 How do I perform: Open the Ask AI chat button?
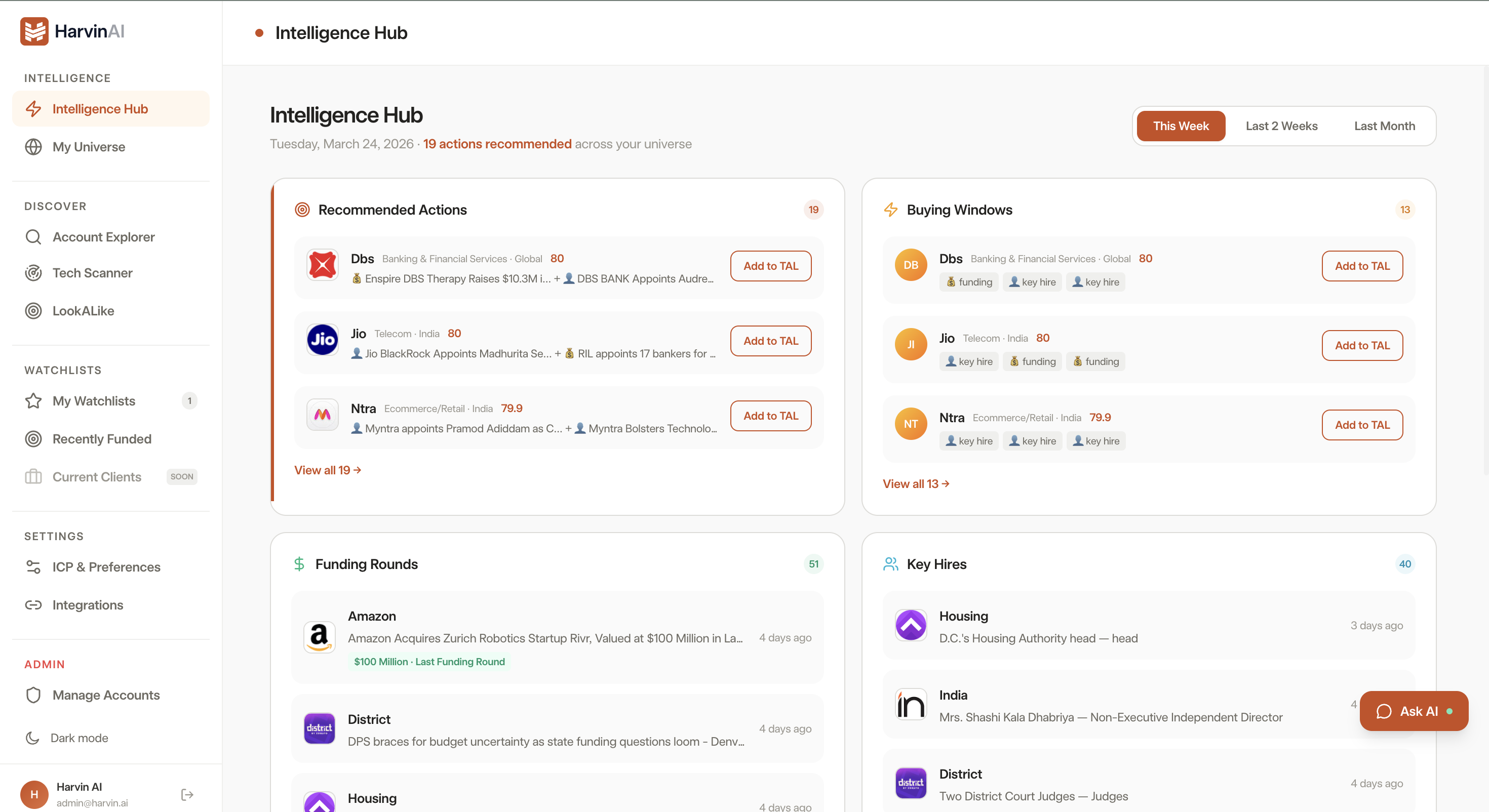[1414, 711]
